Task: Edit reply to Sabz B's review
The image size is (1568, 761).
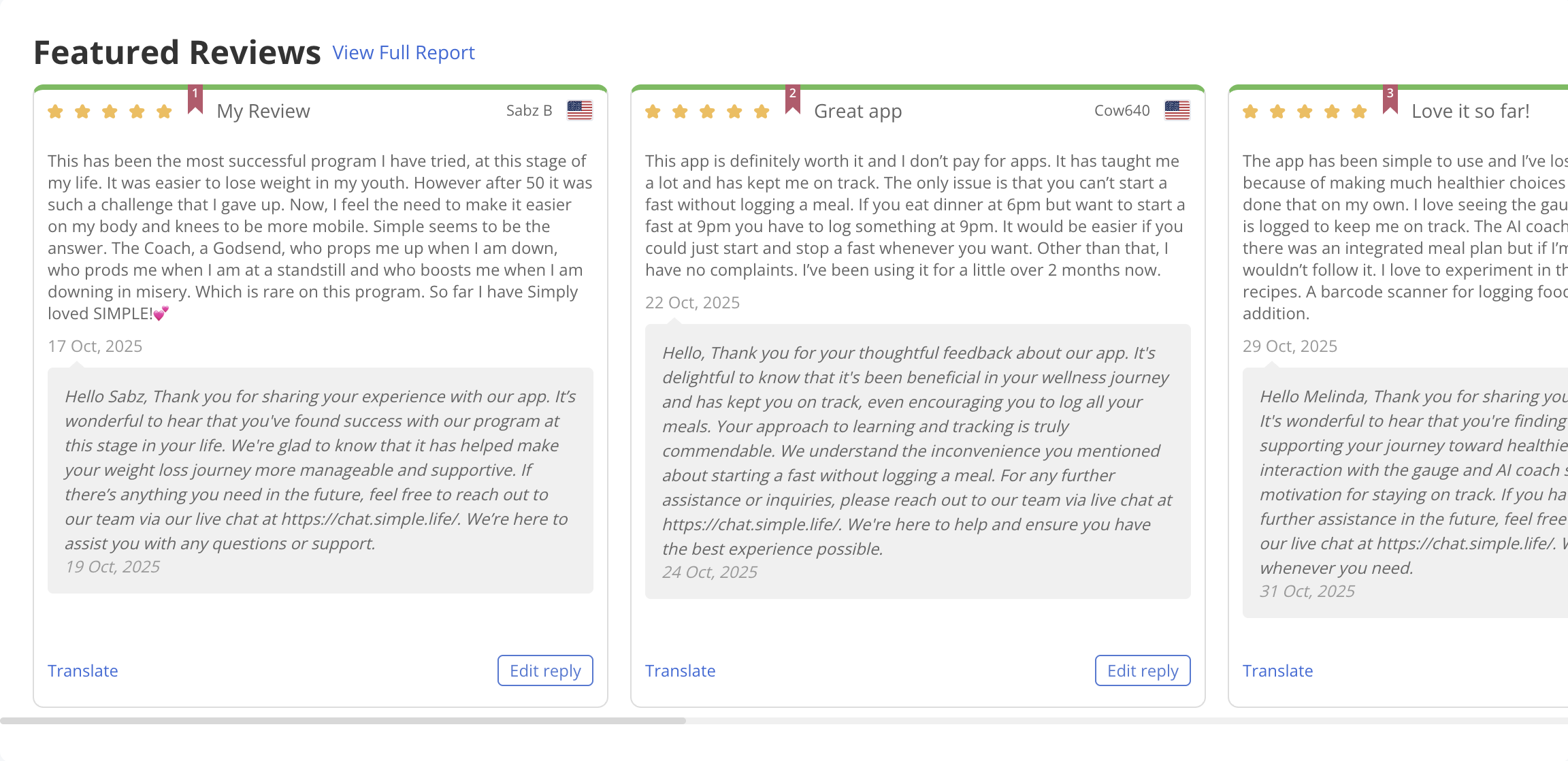Action: tap(545, 670)
